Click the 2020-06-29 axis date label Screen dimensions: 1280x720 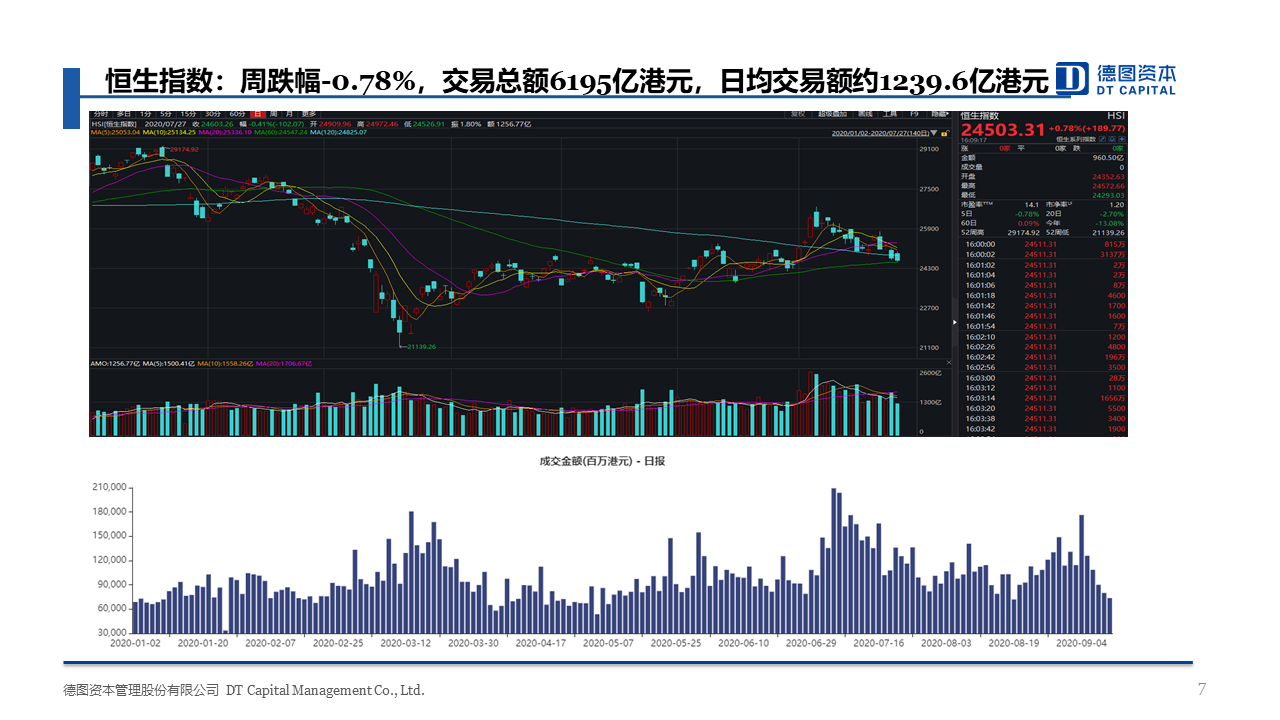click(x=811, y=644)
